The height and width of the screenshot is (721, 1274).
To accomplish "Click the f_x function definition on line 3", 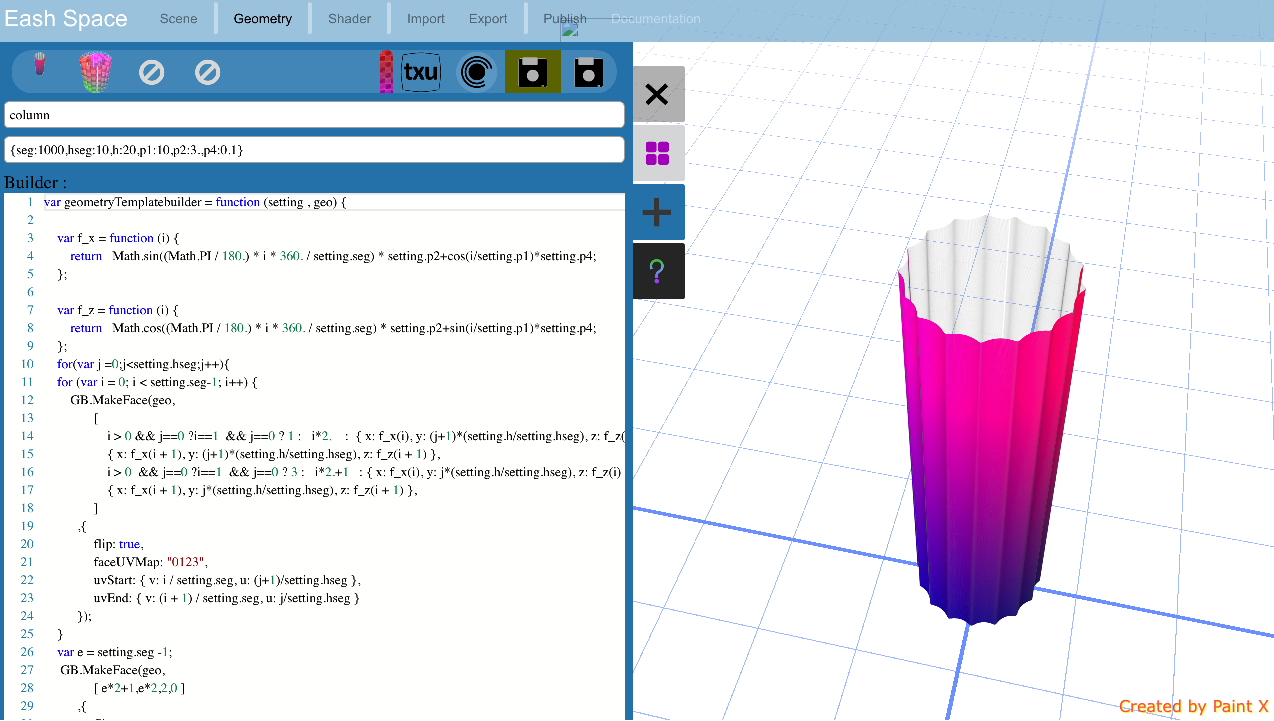I will (118, 238).
